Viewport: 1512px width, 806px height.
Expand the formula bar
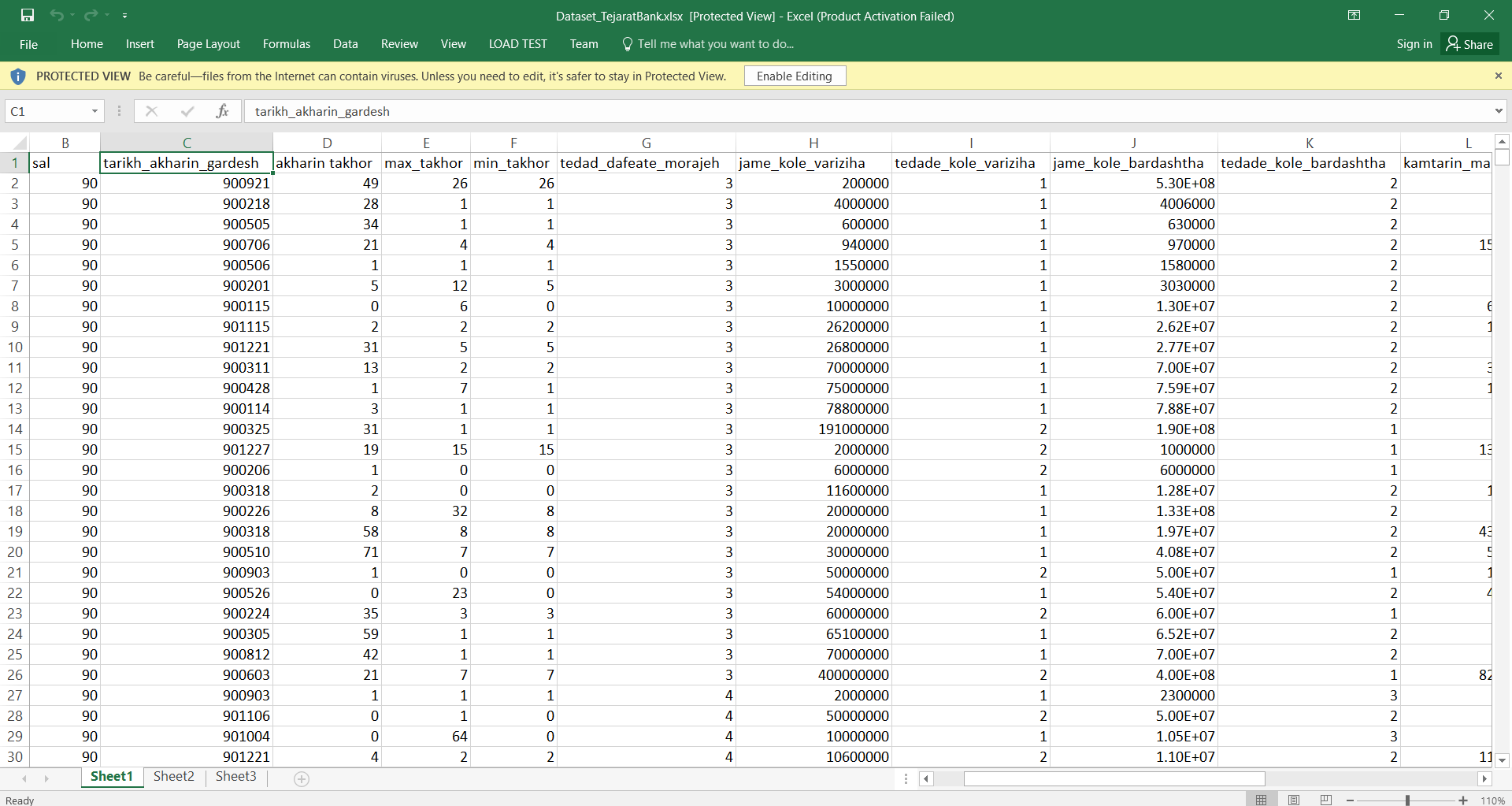pos(1498,111)
